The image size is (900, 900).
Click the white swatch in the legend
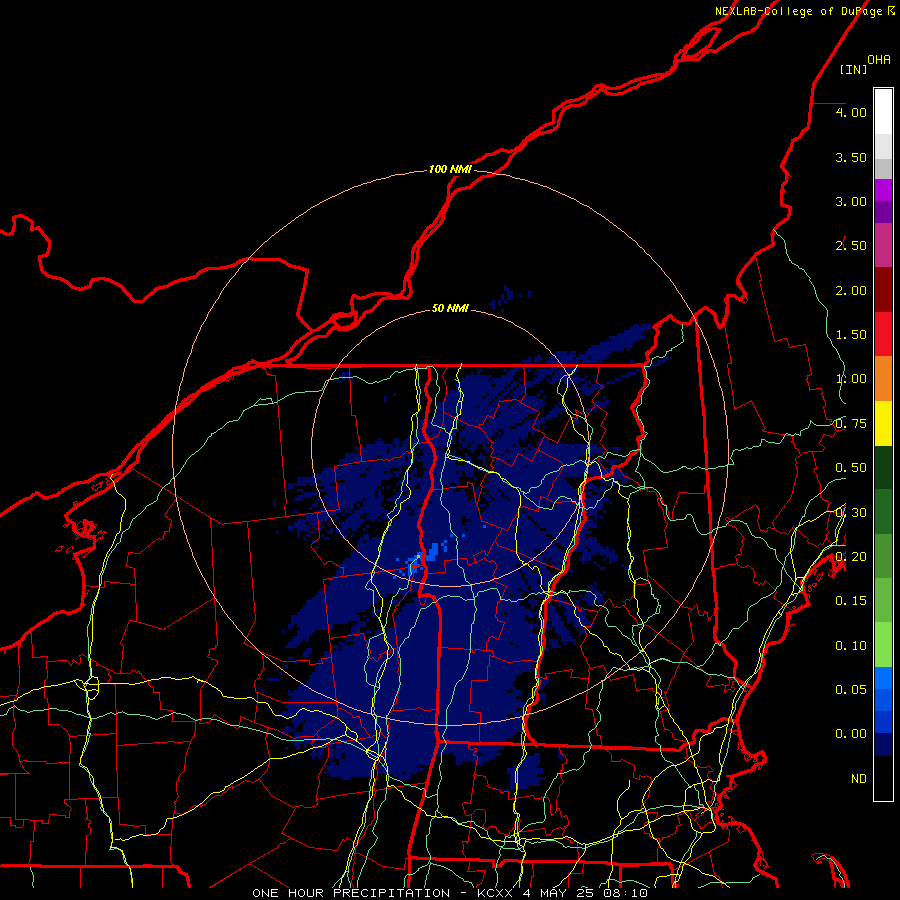[883, 112]
